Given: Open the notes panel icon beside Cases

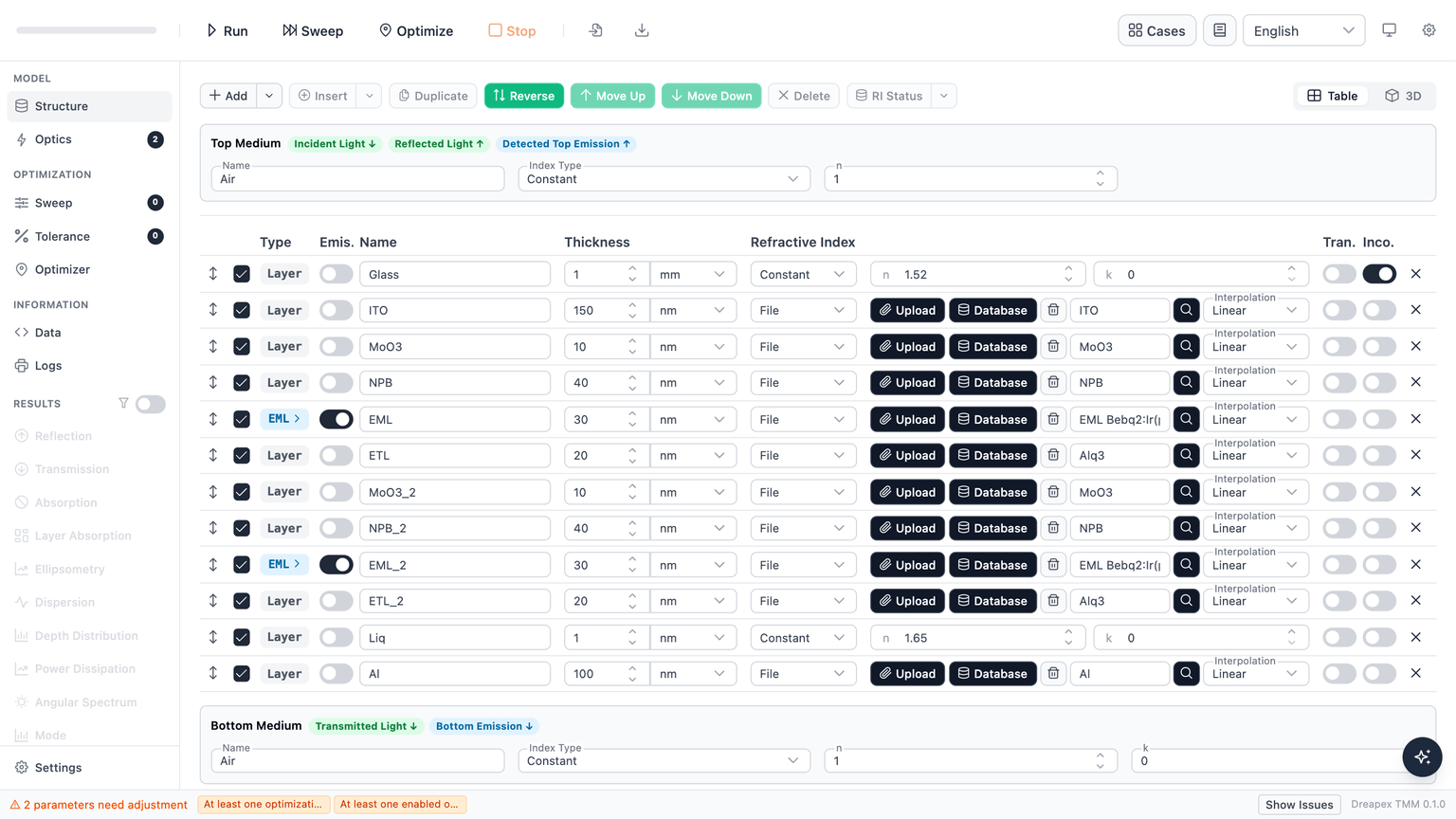Looking at the screenshot, I should pos(1219,30).
